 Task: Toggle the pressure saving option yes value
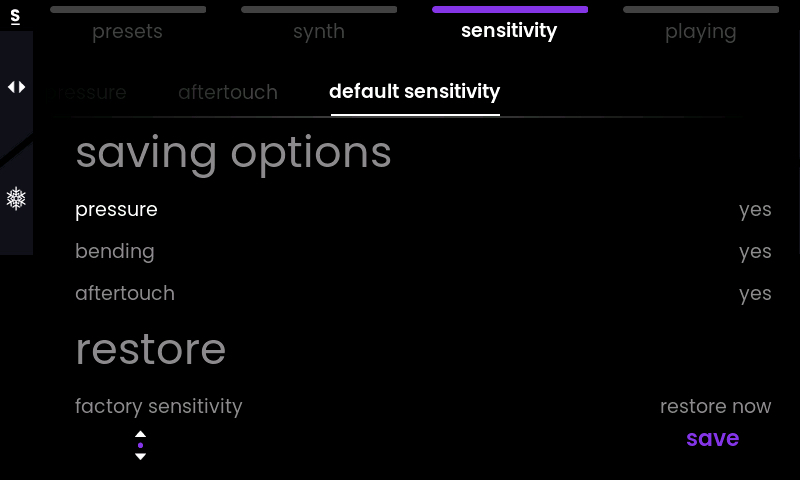755,210
